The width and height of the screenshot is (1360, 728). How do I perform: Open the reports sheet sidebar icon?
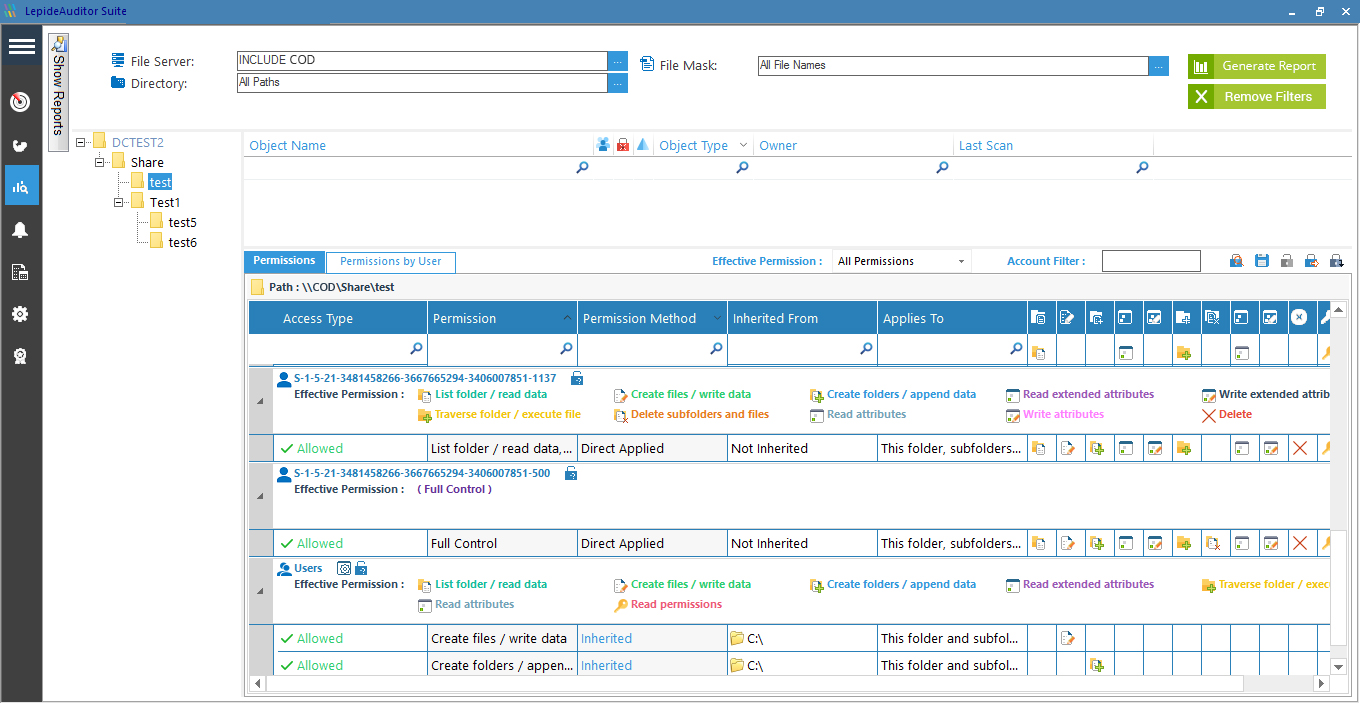coord(21,272)
